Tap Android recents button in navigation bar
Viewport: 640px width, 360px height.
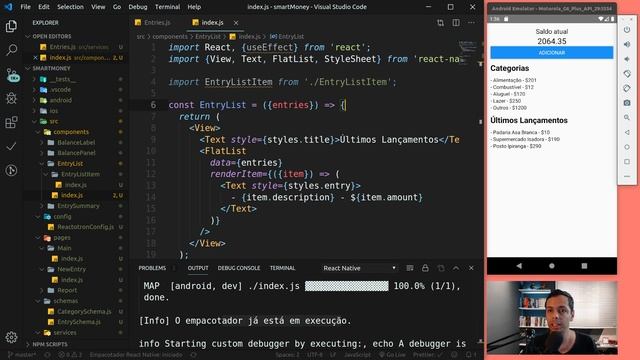click(x=584, y=266)
